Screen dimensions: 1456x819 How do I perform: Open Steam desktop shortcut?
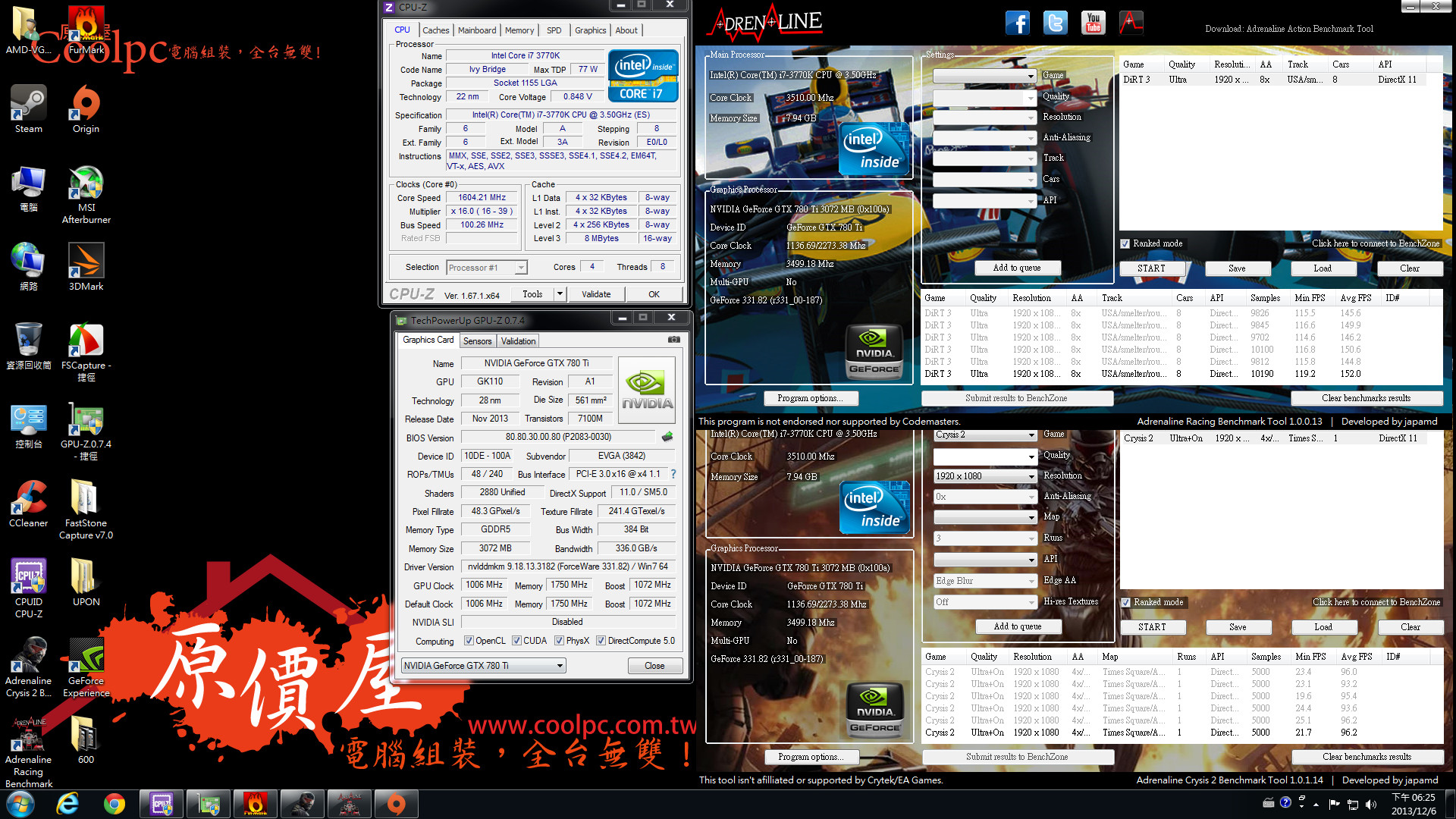[29, 109]
